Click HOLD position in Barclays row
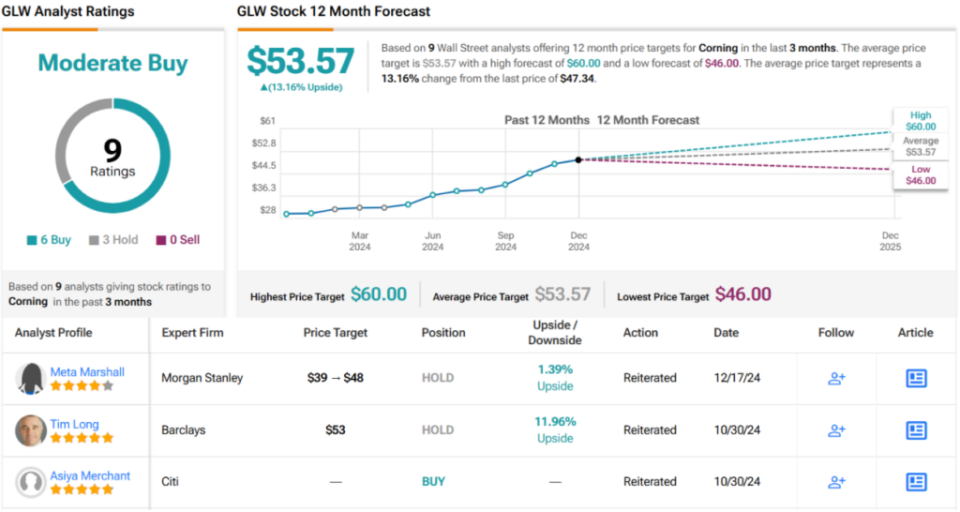 point(438,430)
